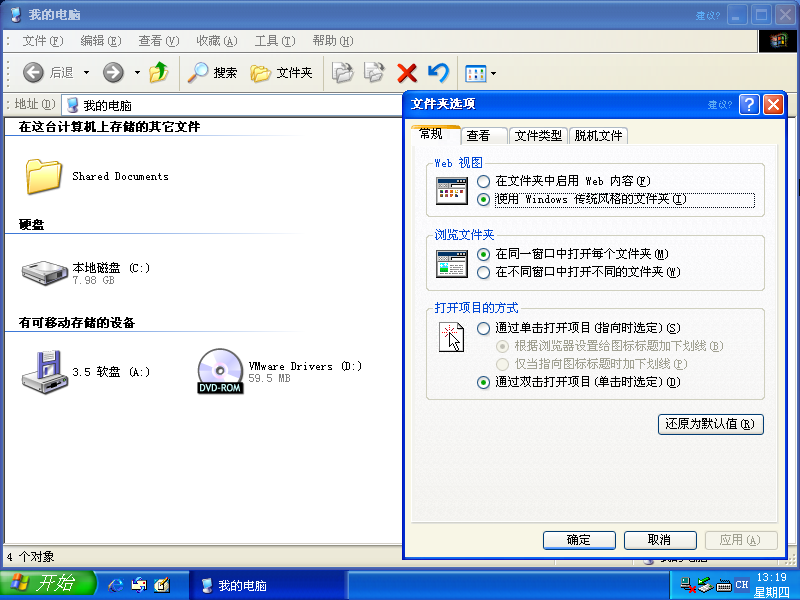Screen dimensions: 800x600
Task: Open the 开始 Start menu
Action: [x=48, y=585]
